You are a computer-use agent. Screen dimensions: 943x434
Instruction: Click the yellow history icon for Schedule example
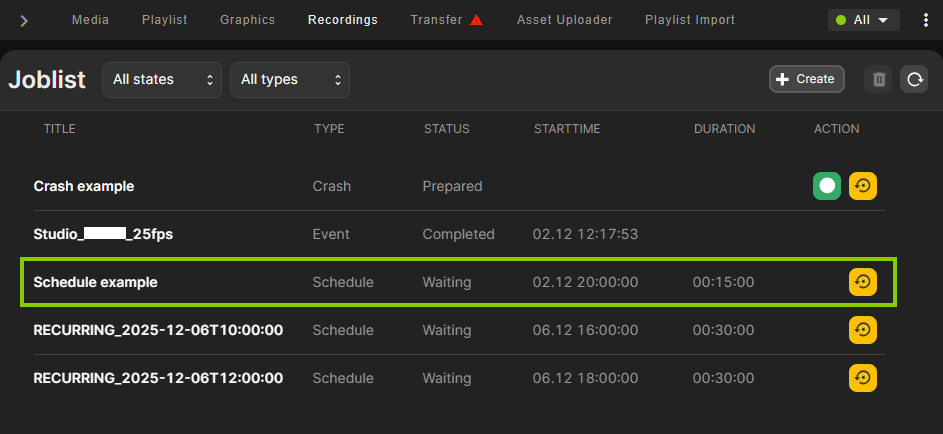click(x=862, y=282)
